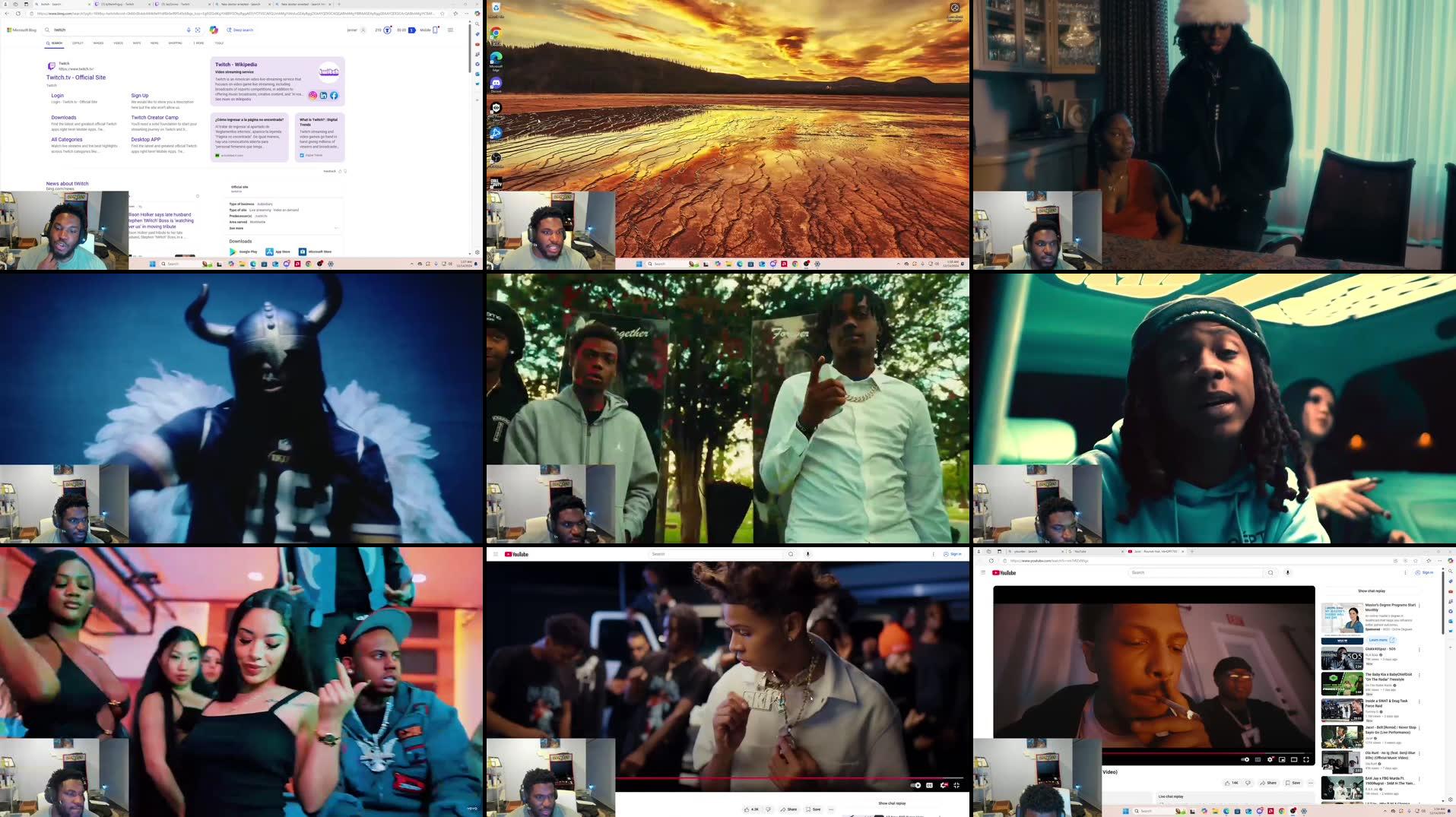This screenshot has height=817, width=1456.
Task: Open YouTube guide hamburger menu in bottom-right window
Action: coord(983,572)
